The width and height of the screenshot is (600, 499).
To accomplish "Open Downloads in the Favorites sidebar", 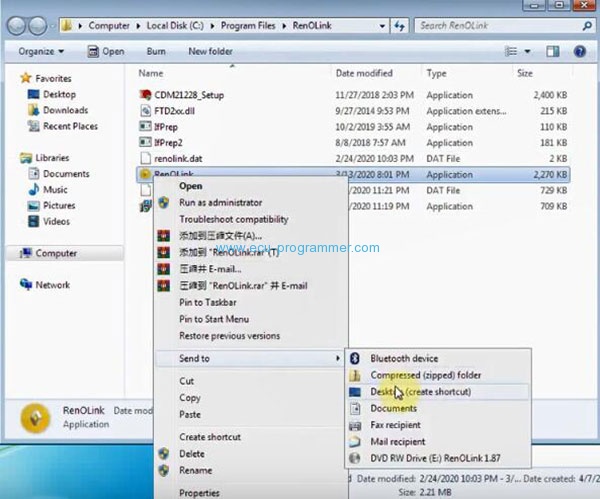I will [x=65, y=110].
